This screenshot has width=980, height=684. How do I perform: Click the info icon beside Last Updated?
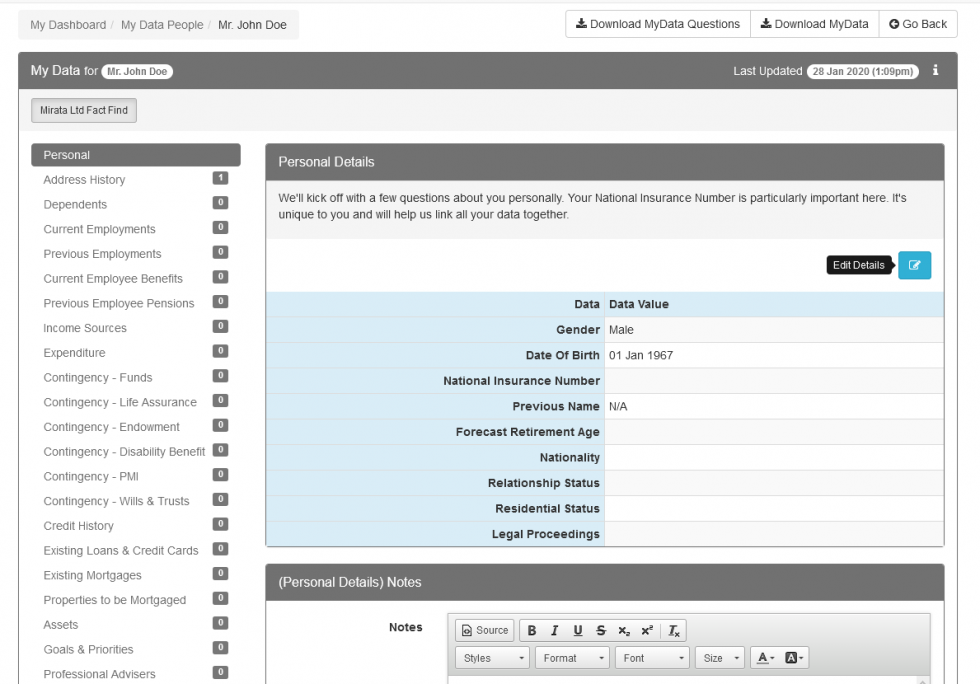coord(935,71)
